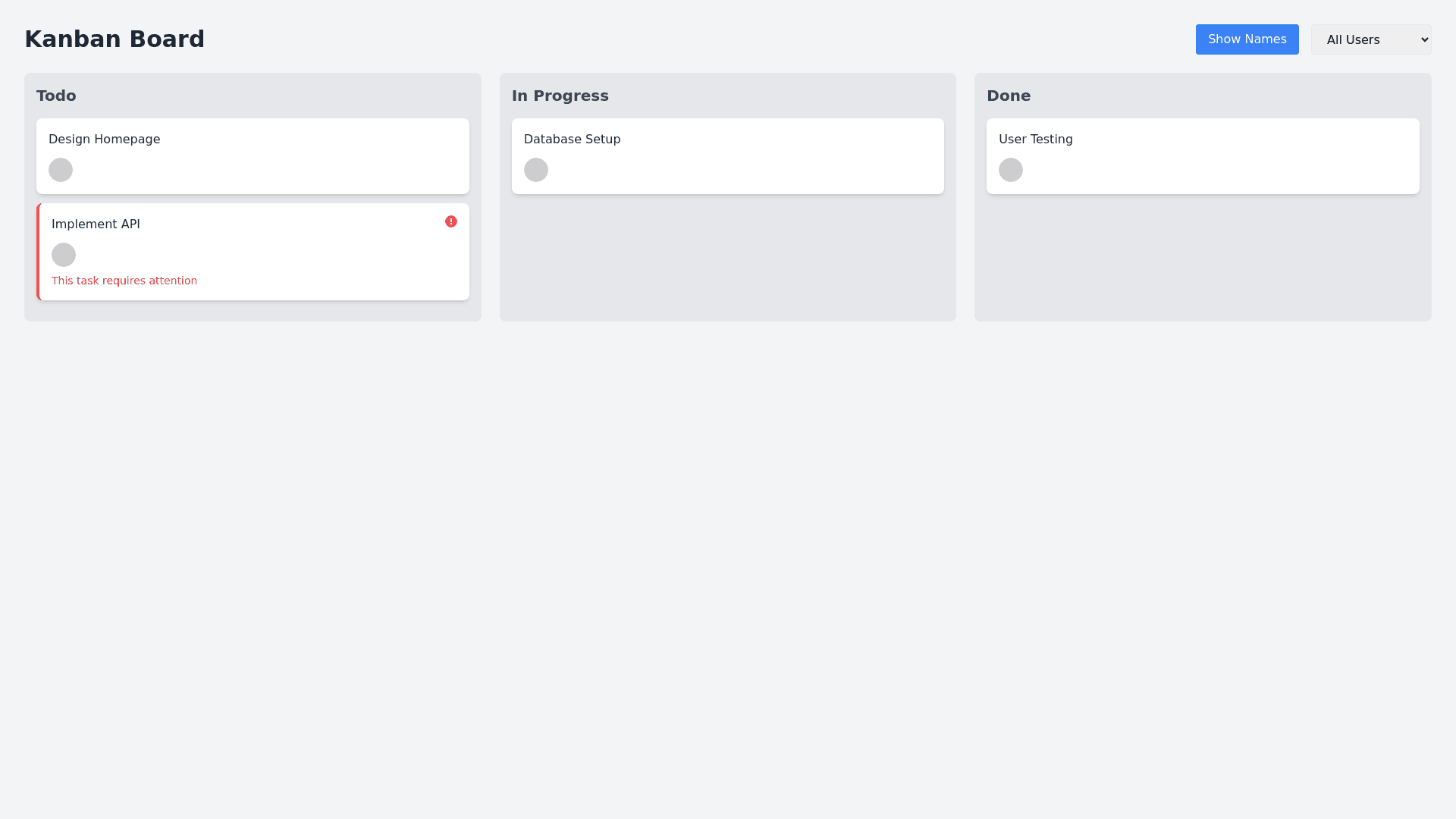Click the Done column header
Screen dimensions: 1456x819
tap(1008, 96)
